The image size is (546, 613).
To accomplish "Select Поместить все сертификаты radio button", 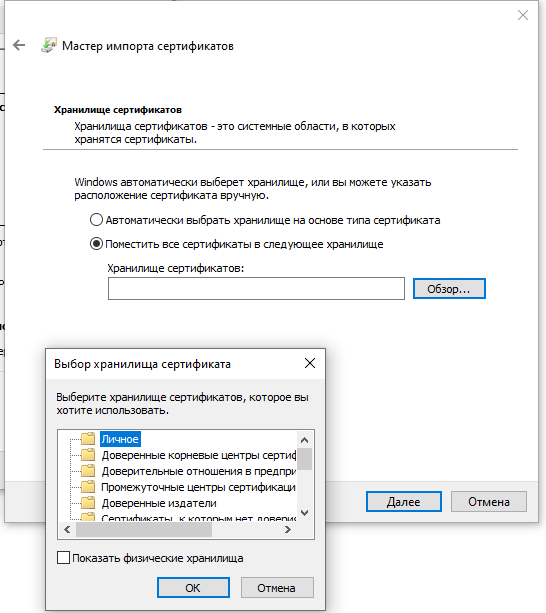I will (x=96, y=244).
